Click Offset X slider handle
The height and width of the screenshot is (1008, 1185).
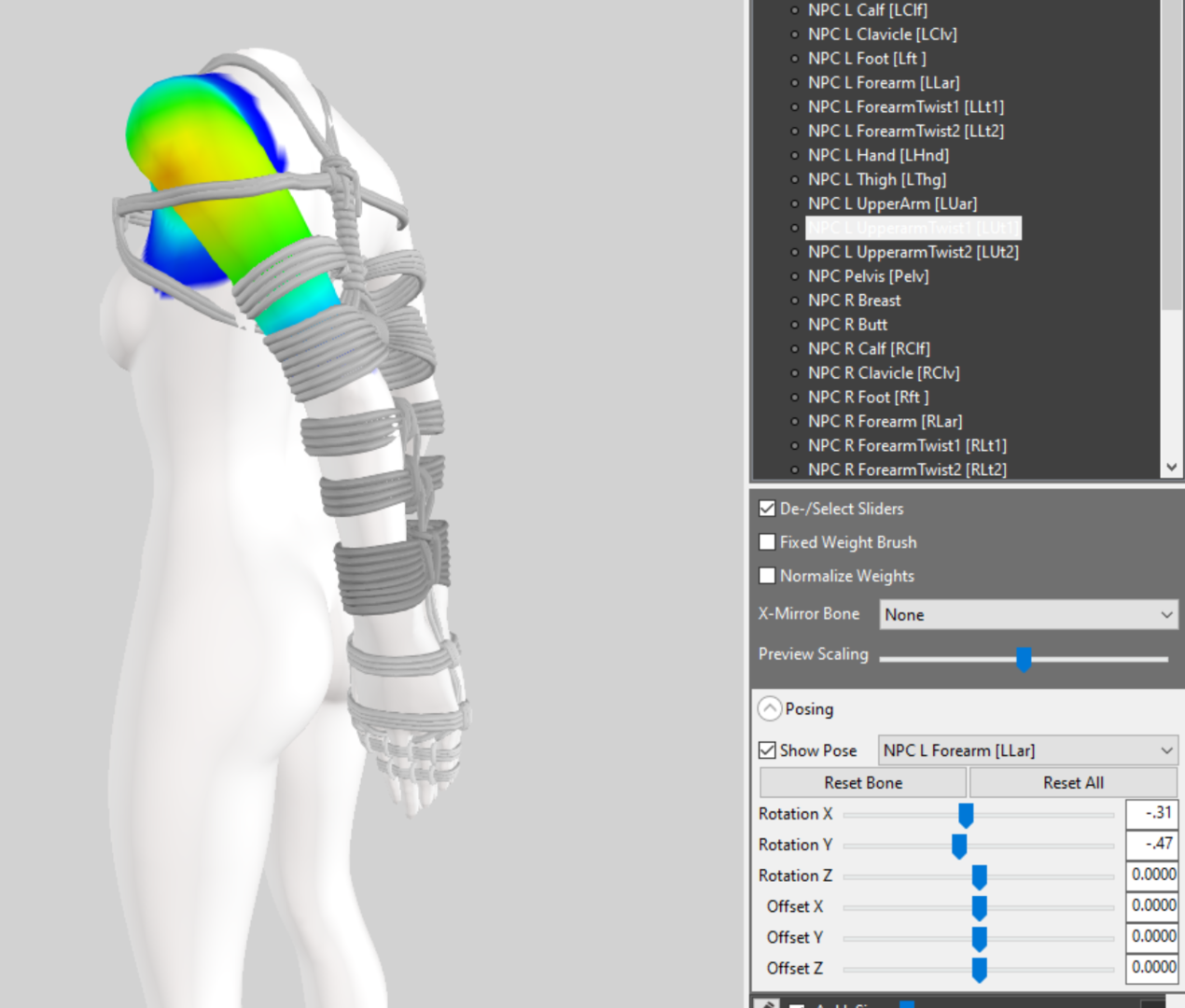pos(979,907)
